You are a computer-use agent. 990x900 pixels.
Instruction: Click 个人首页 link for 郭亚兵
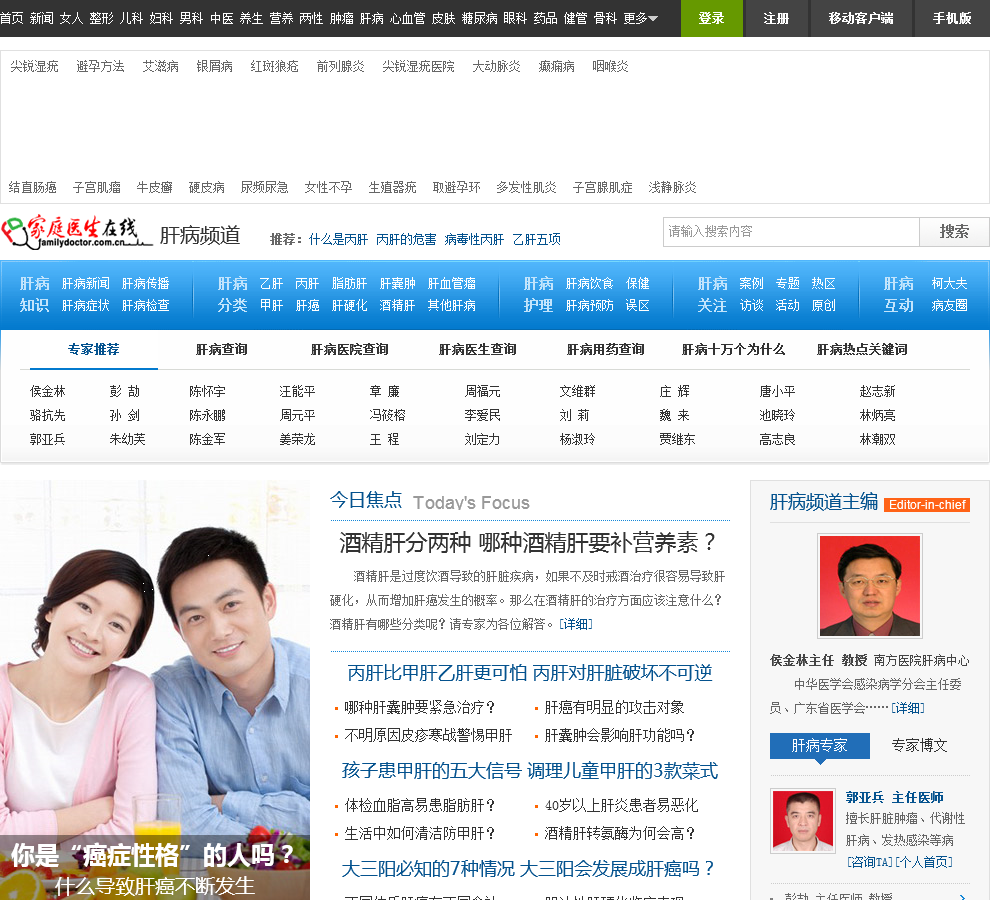[x=924, y=862]
